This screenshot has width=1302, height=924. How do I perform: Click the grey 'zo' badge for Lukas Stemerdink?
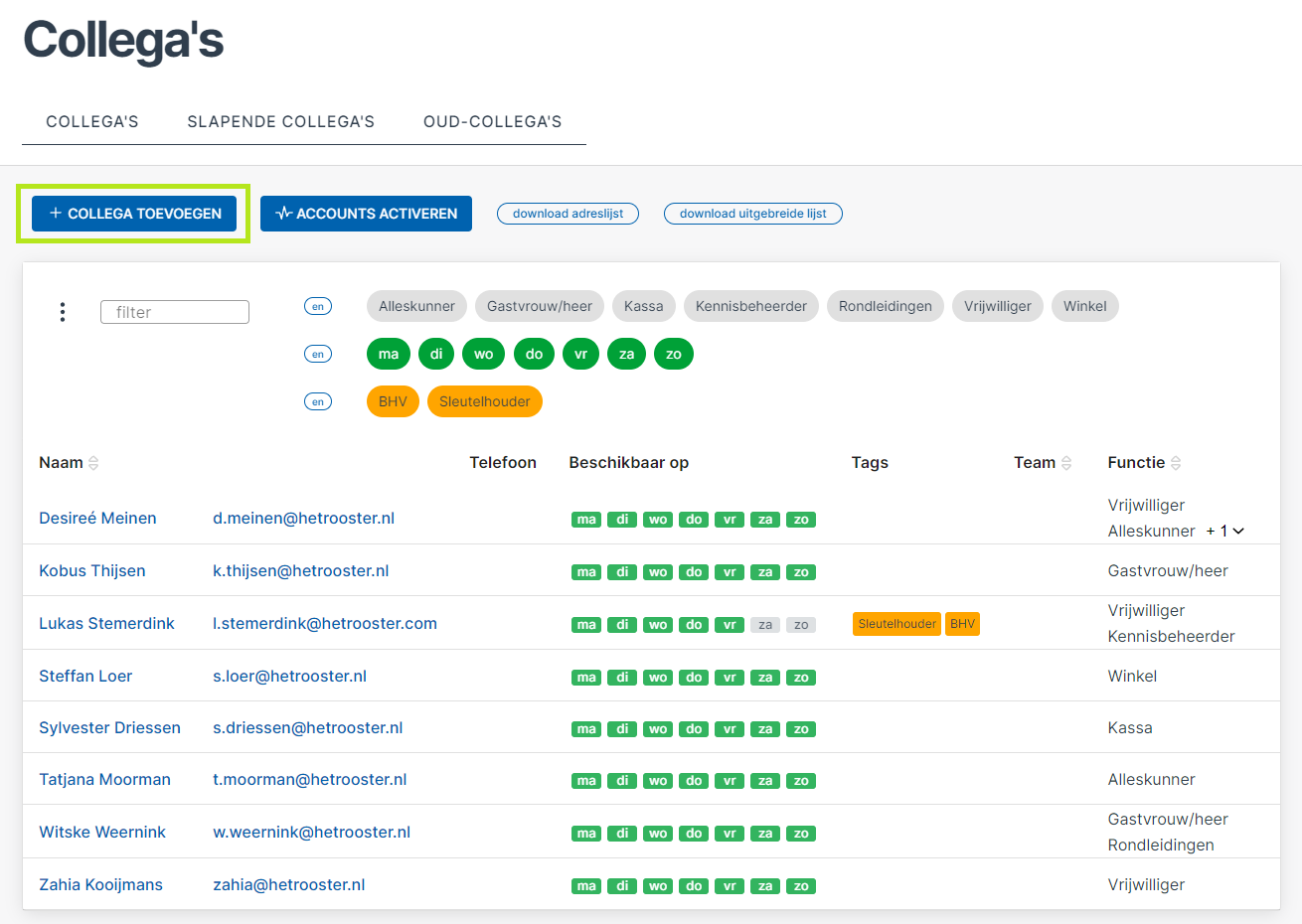pos(801,625)
